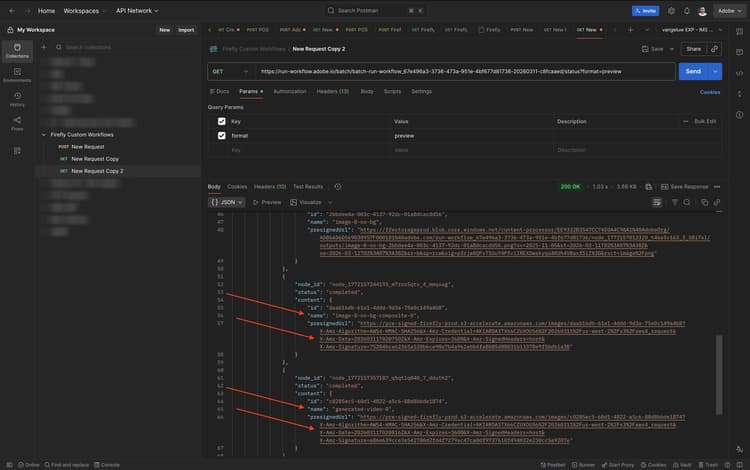The height and width of the screenshot is (470, 750).
Task: Open the tabs overflow chevron
Action: (647, 30)
